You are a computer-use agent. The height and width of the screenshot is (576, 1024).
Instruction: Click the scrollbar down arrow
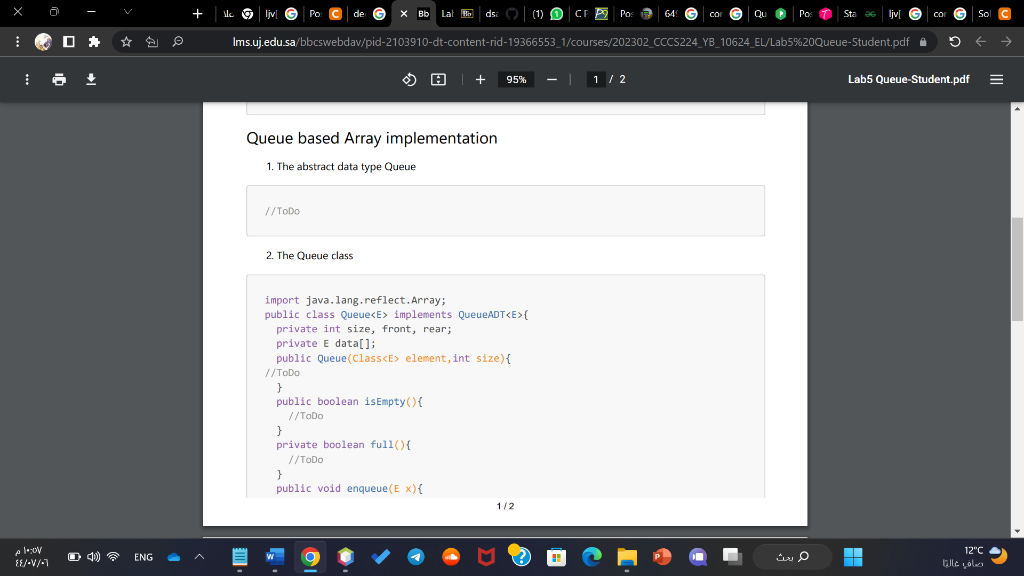tap(1017, 532)
